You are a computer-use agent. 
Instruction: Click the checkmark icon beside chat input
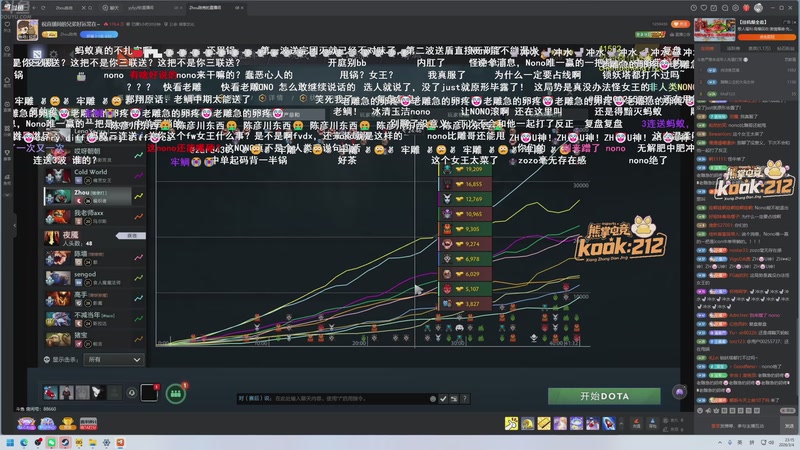click(443, 398)
